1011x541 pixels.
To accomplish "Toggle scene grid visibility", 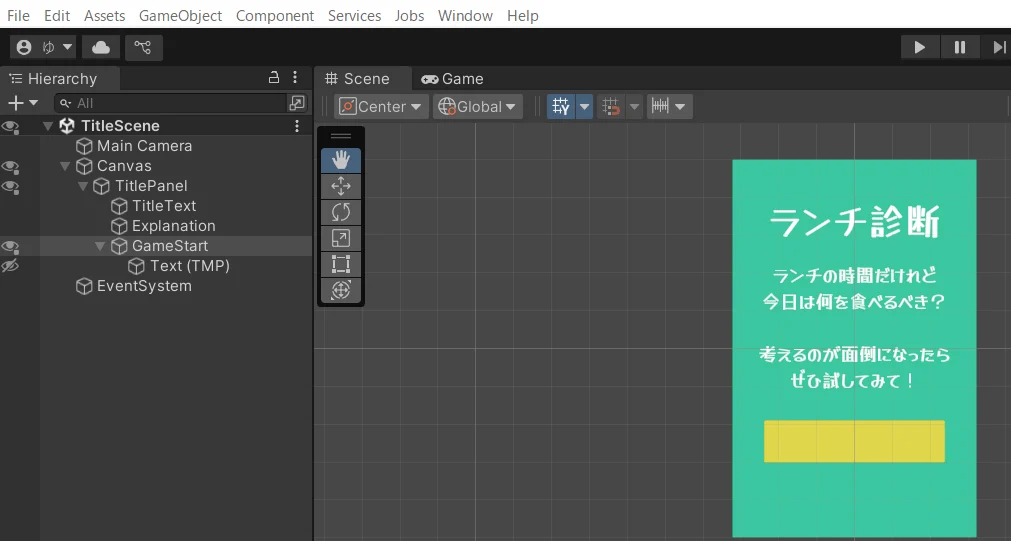I will tap(561, 106).
